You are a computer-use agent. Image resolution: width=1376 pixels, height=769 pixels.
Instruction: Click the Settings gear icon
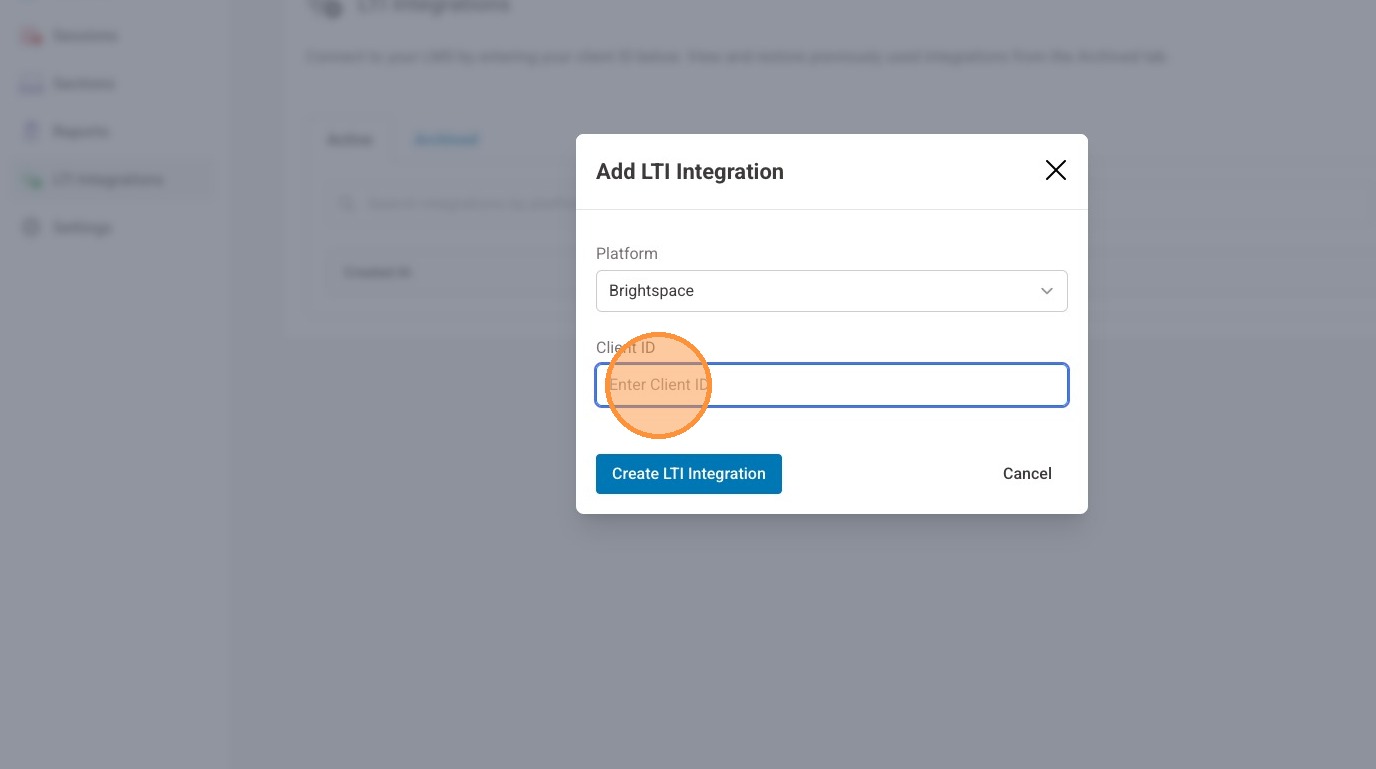point(32,228)
